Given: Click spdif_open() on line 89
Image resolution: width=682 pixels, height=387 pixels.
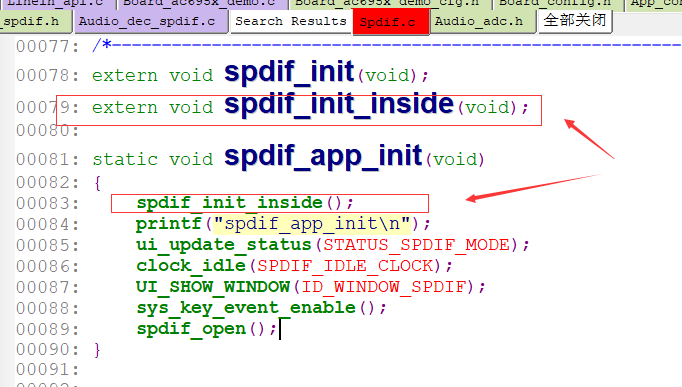Looking at the screenshot, I should (206, 329).
